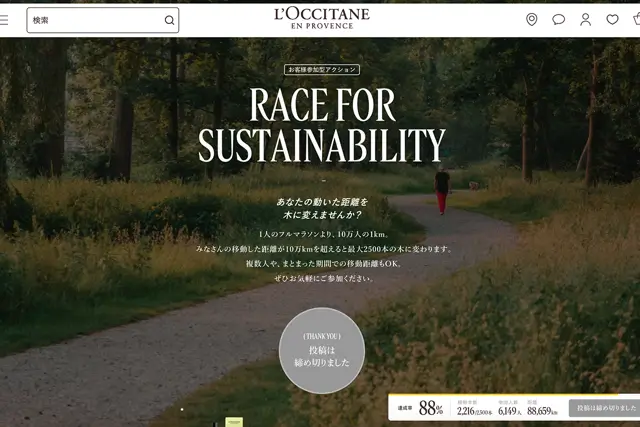Click the L'Occitane en Provence logo
The image size is (640, 427).
point(322,18)
